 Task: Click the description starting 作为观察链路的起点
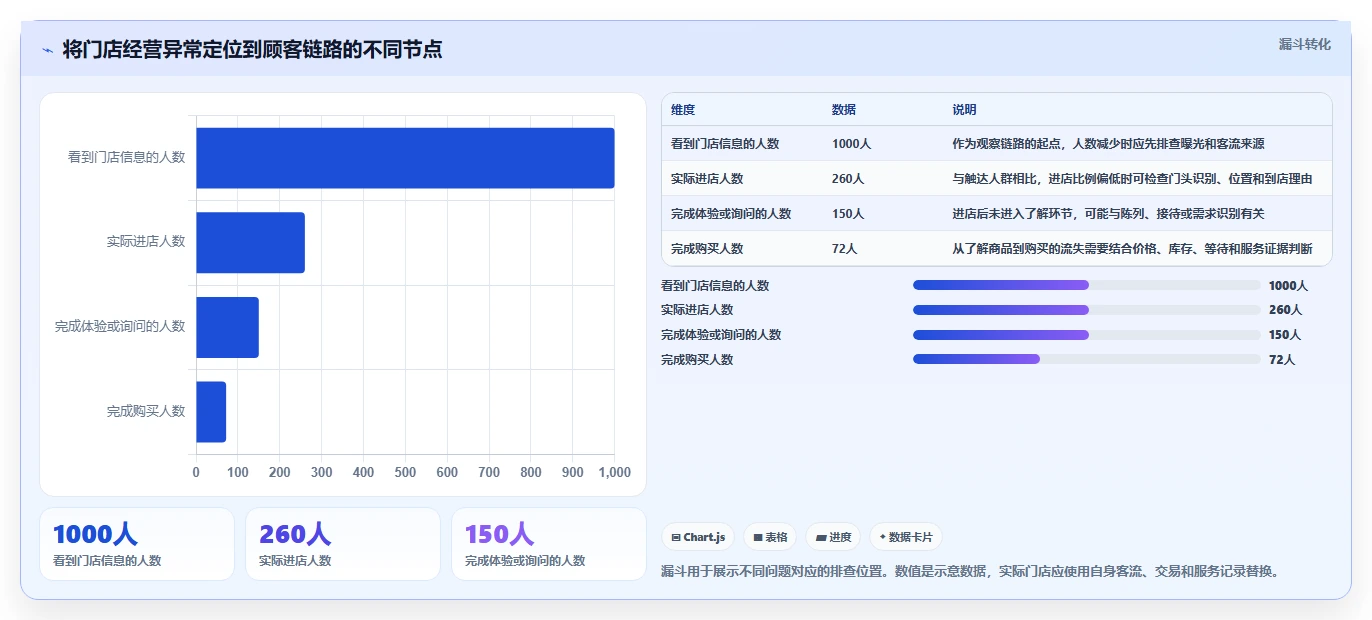pyautogui.click(x=1109, y=144)
